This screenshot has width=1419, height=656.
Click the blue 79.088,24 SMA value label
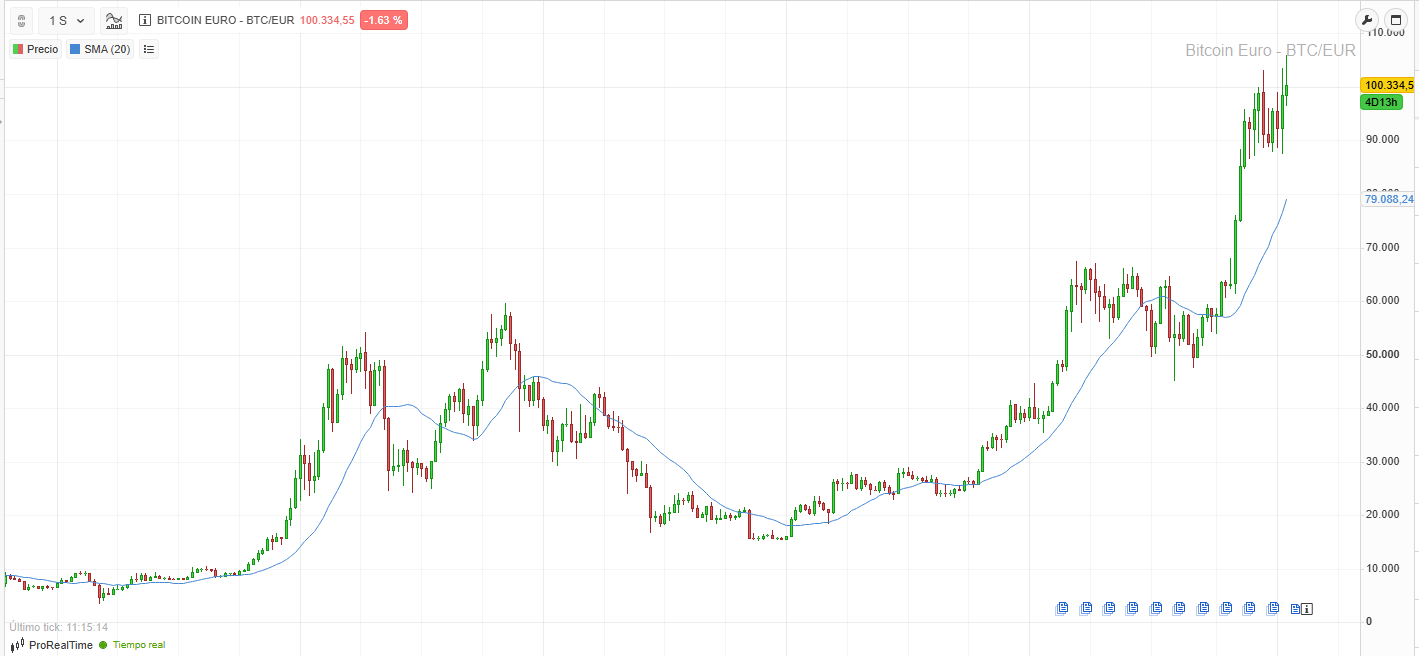pos(1389,199)
